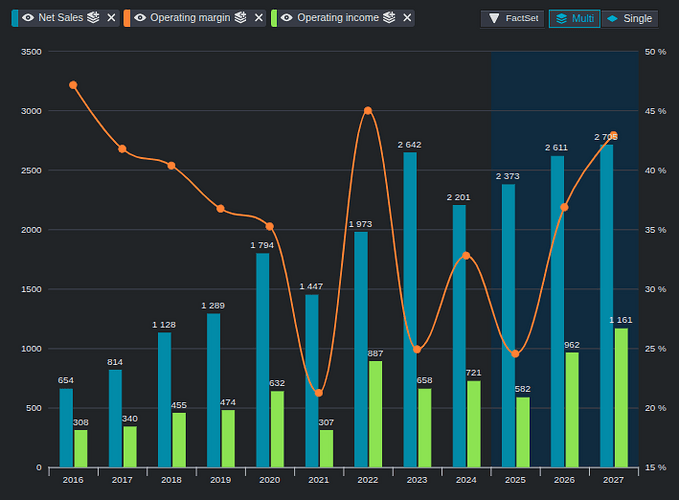Click the 2025 Net Sales bar
This screenshot has width=679, height=500.
tap(508, 326)
